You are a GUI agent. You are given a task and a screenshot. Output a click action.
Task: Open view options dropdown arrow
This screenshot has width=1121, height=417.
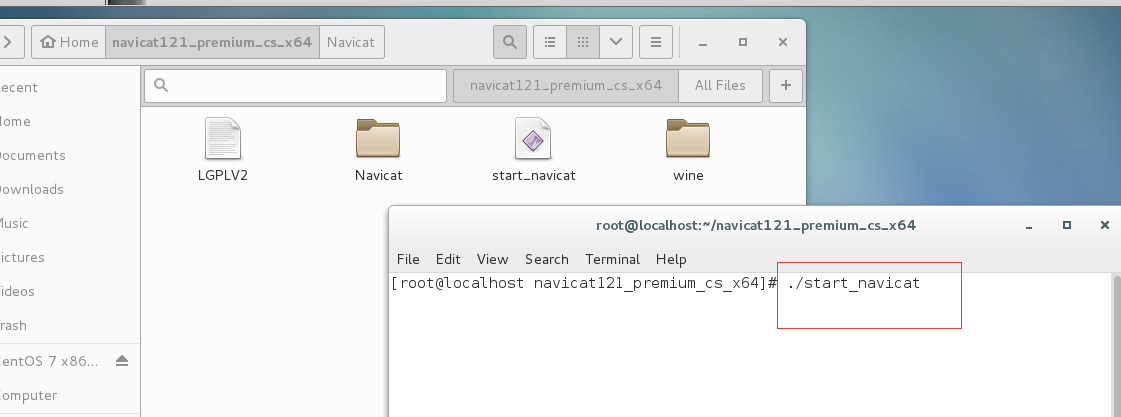click(x=616, y=42)
